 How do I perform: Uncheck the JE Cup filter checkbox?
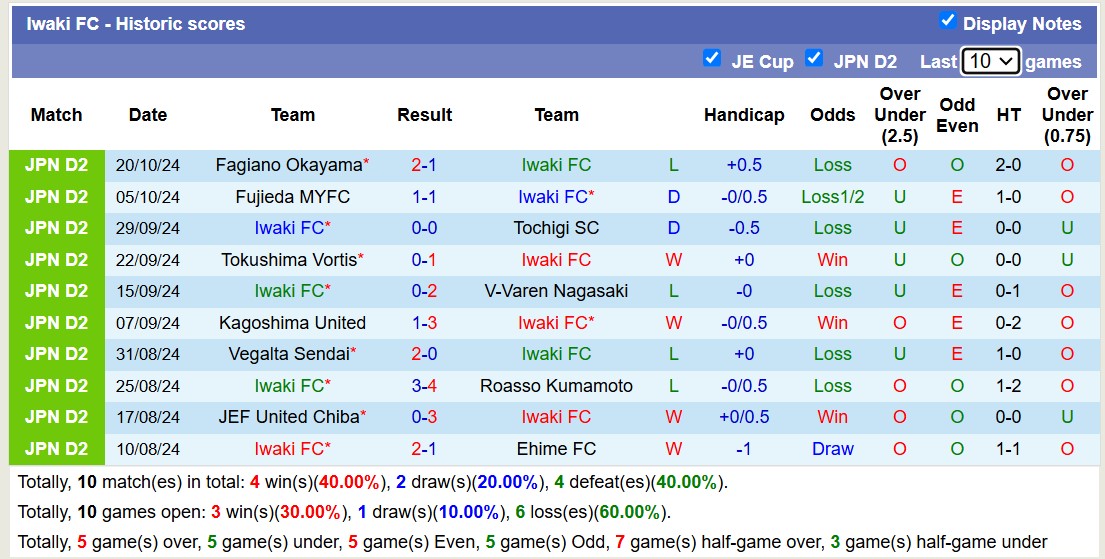712,58
